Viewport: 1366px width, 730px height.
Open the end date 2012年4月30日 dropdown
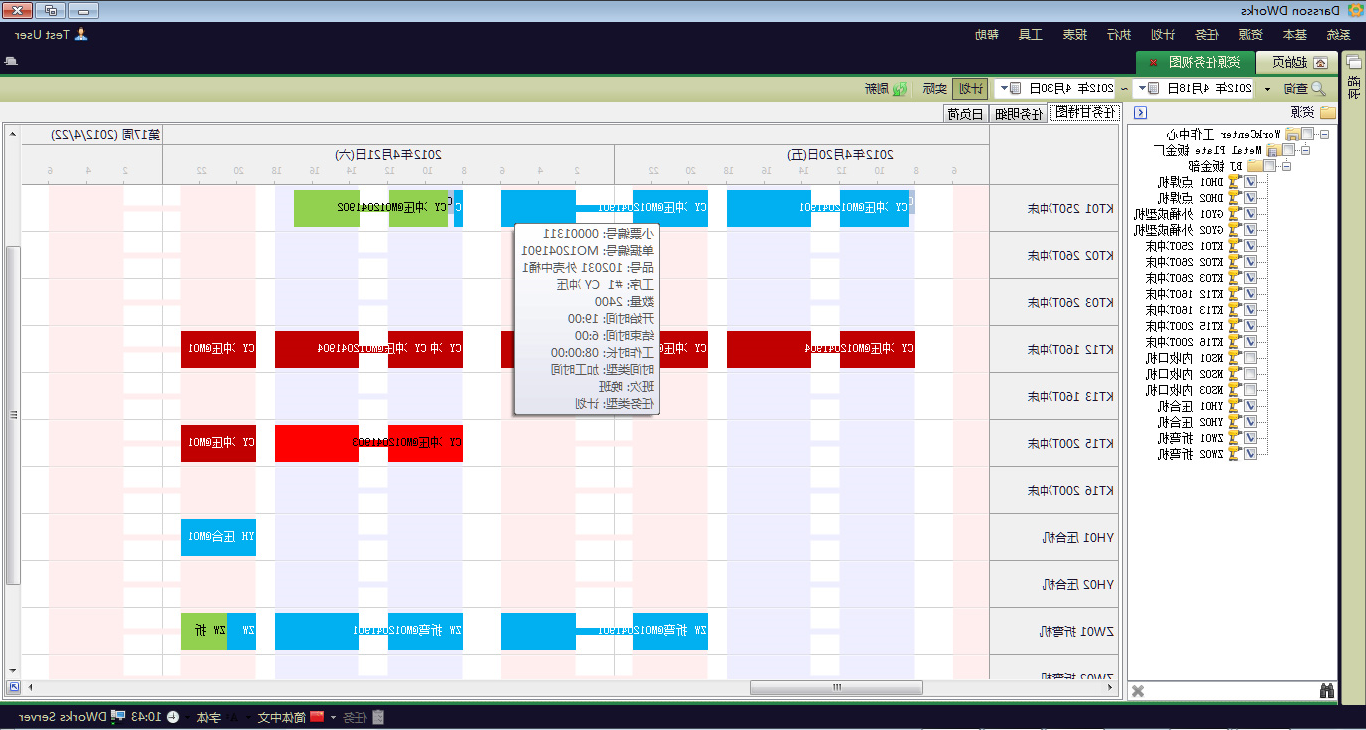coord(1016,89)
